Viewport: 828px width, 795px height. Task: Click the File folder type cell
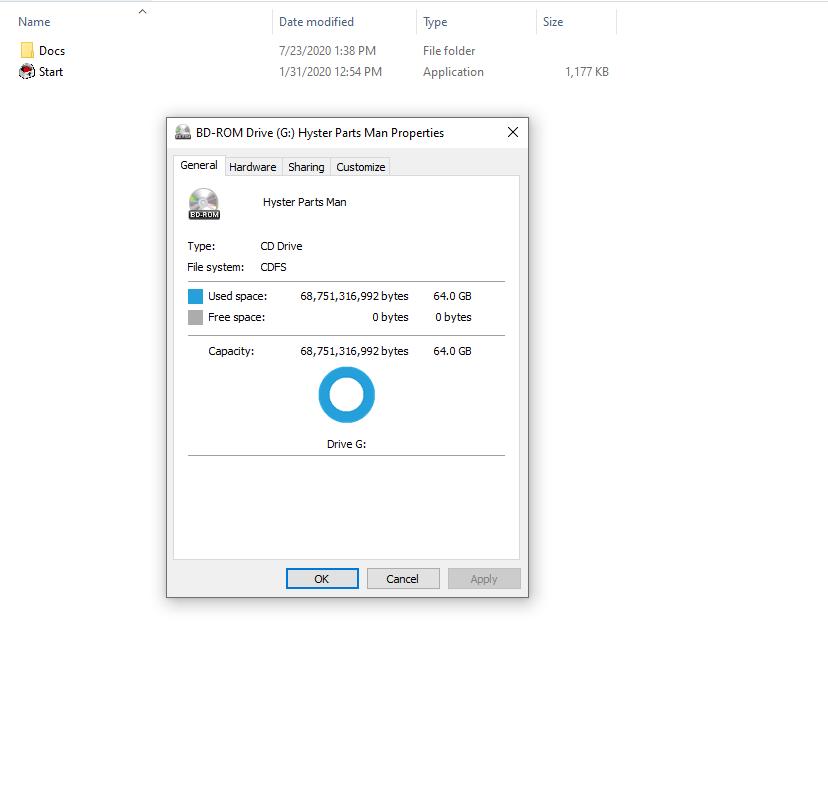point(449,51)
